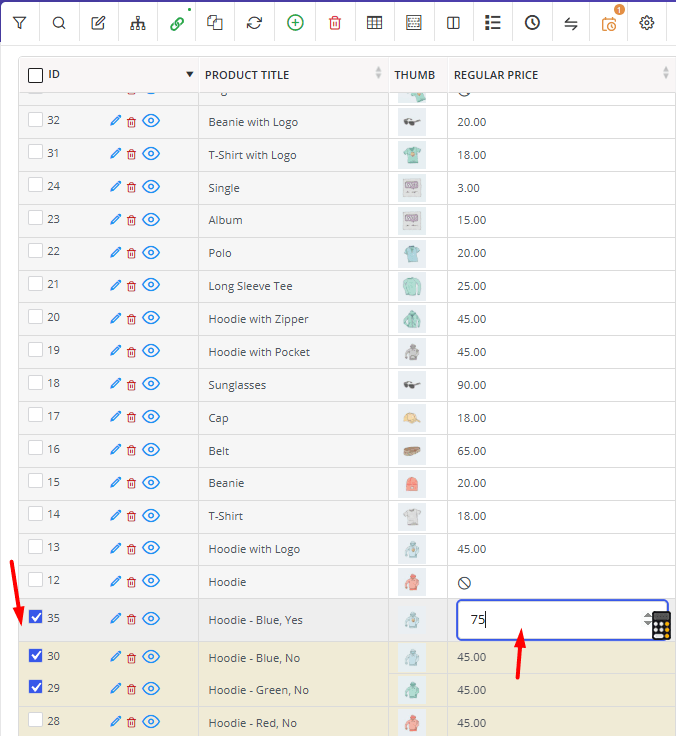Click the 25.00 price for Long Sleeve Tee
The width and height of the screenshot is (676, 736).
point(471,286)
